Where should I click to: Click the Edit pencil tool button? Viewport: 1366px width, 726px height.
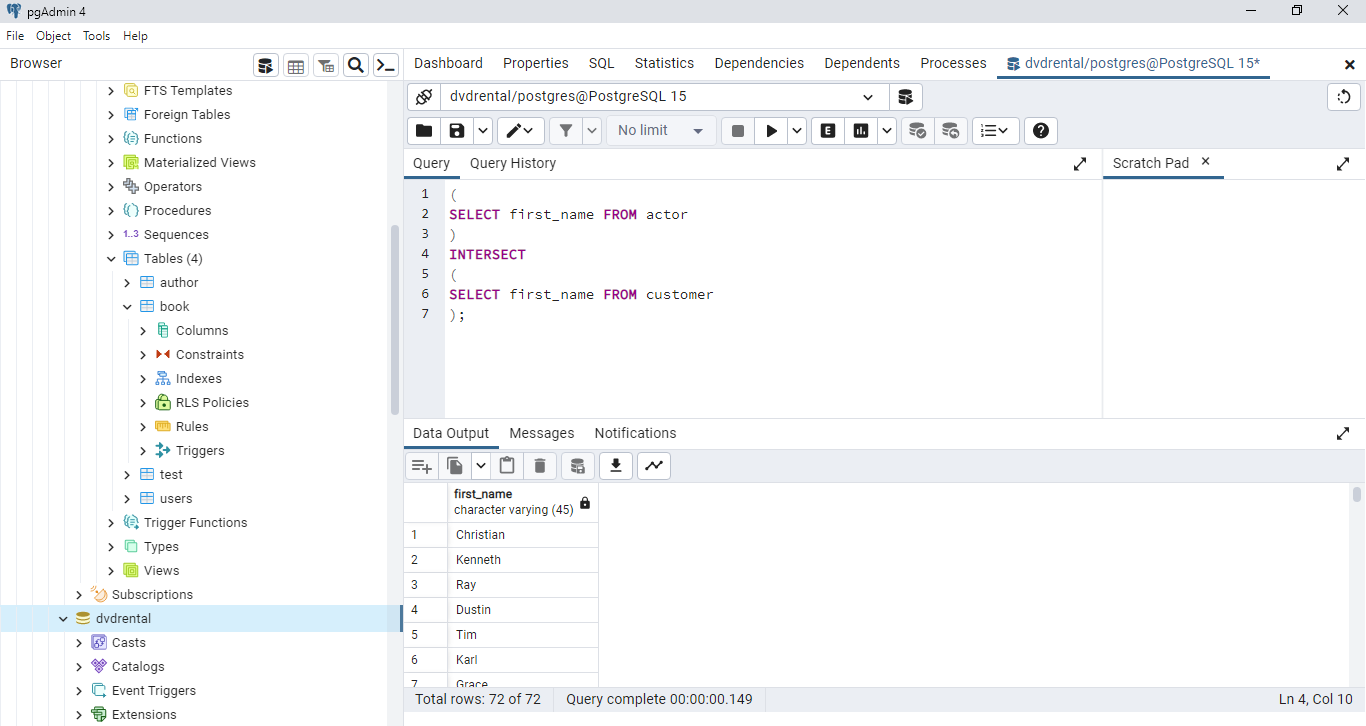(x=521, y=131)
